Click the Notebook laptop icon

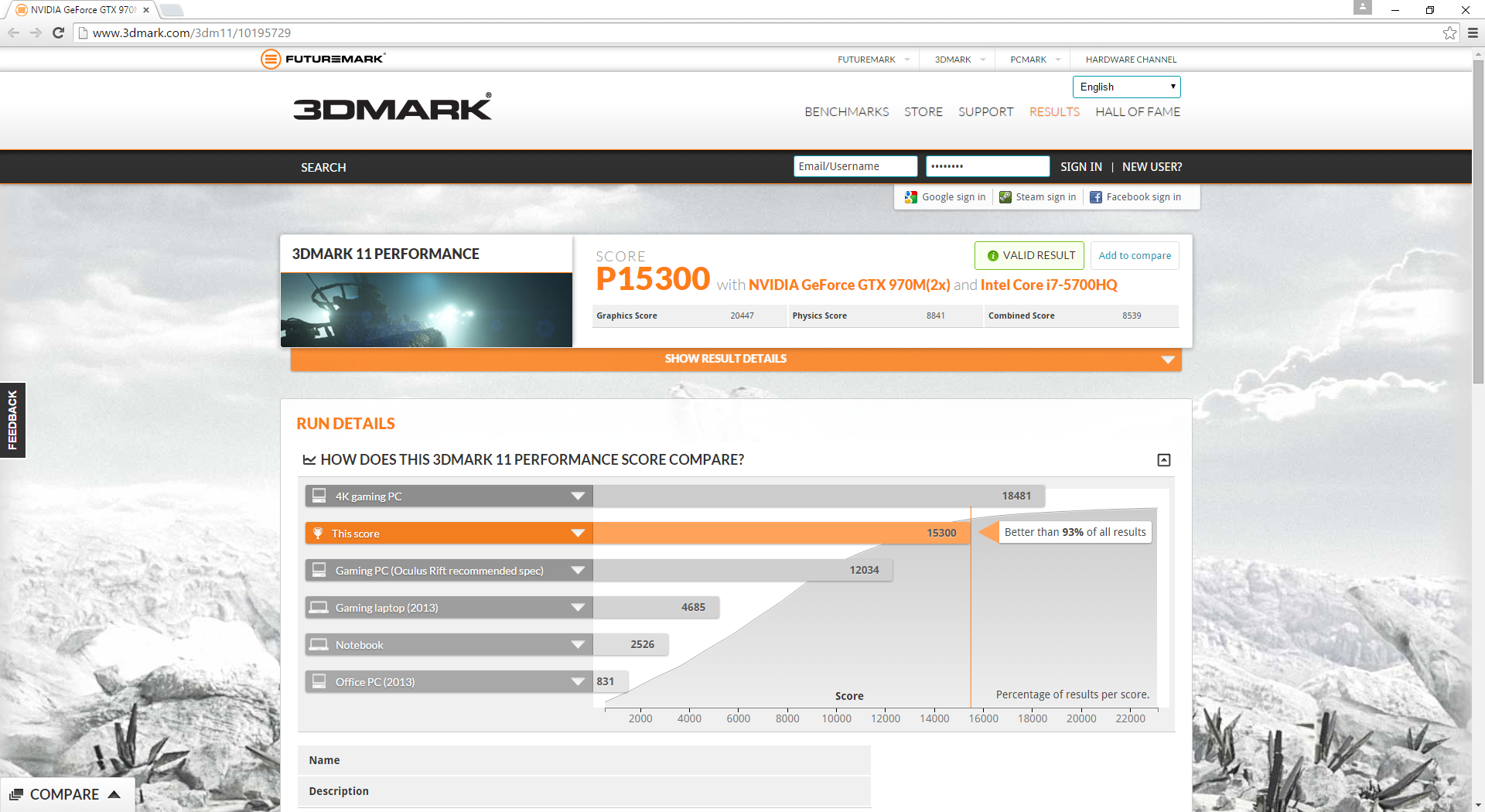coord(319,644)
